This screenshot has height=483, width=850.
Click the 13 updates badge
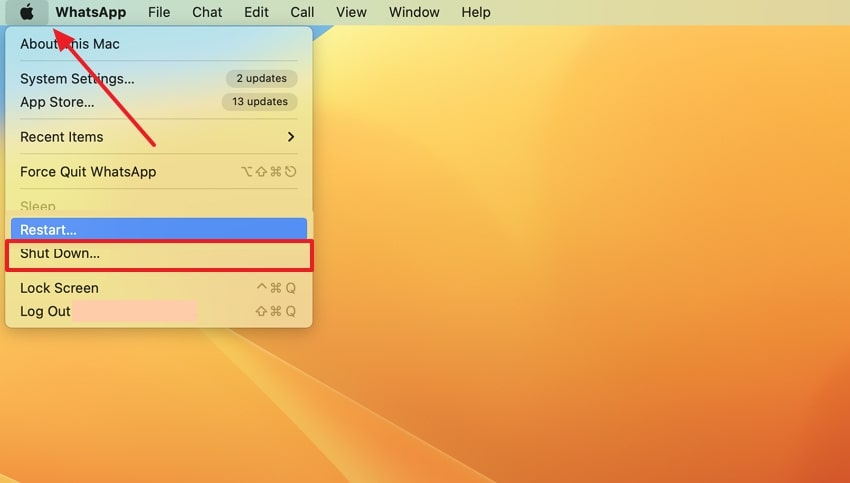260,102
